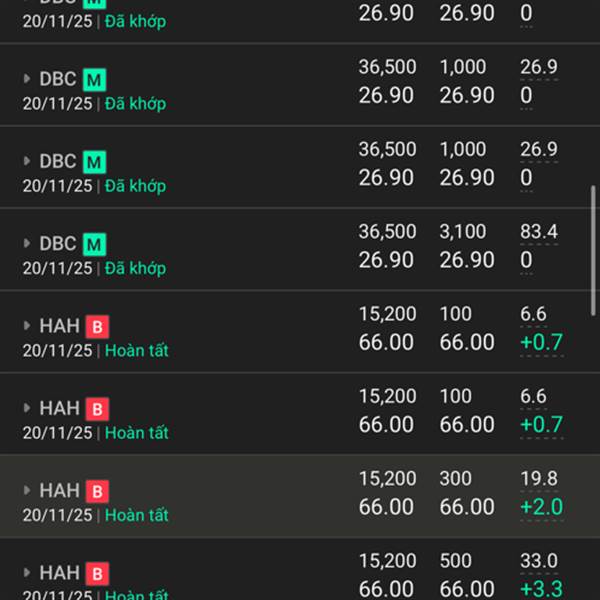Image resolution: width=600 pixels, height=600 pixels.
Task: Click the B badge on the second HAH row from top
Action: click(x=97, y=409)
